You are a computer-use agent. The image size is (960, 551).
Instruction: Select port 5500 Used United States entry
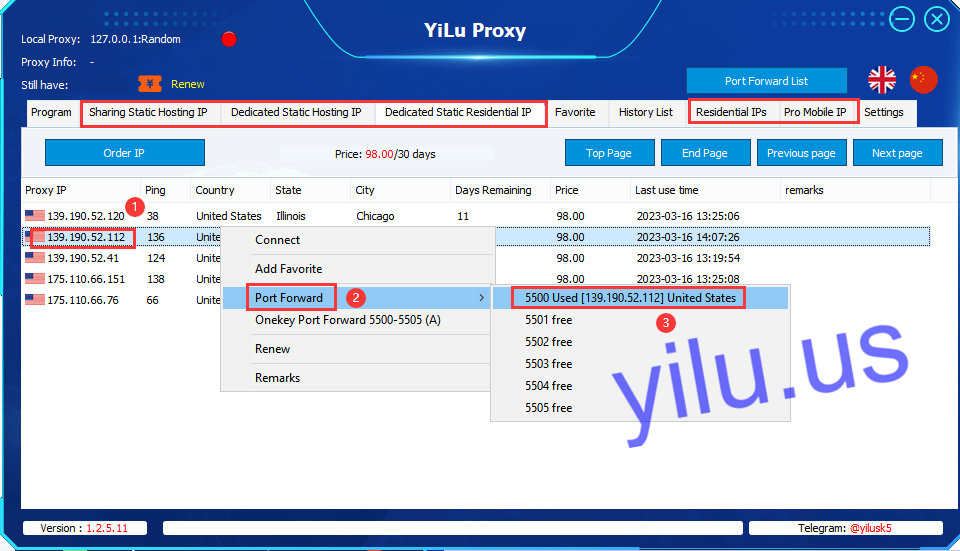pos(640,298)
